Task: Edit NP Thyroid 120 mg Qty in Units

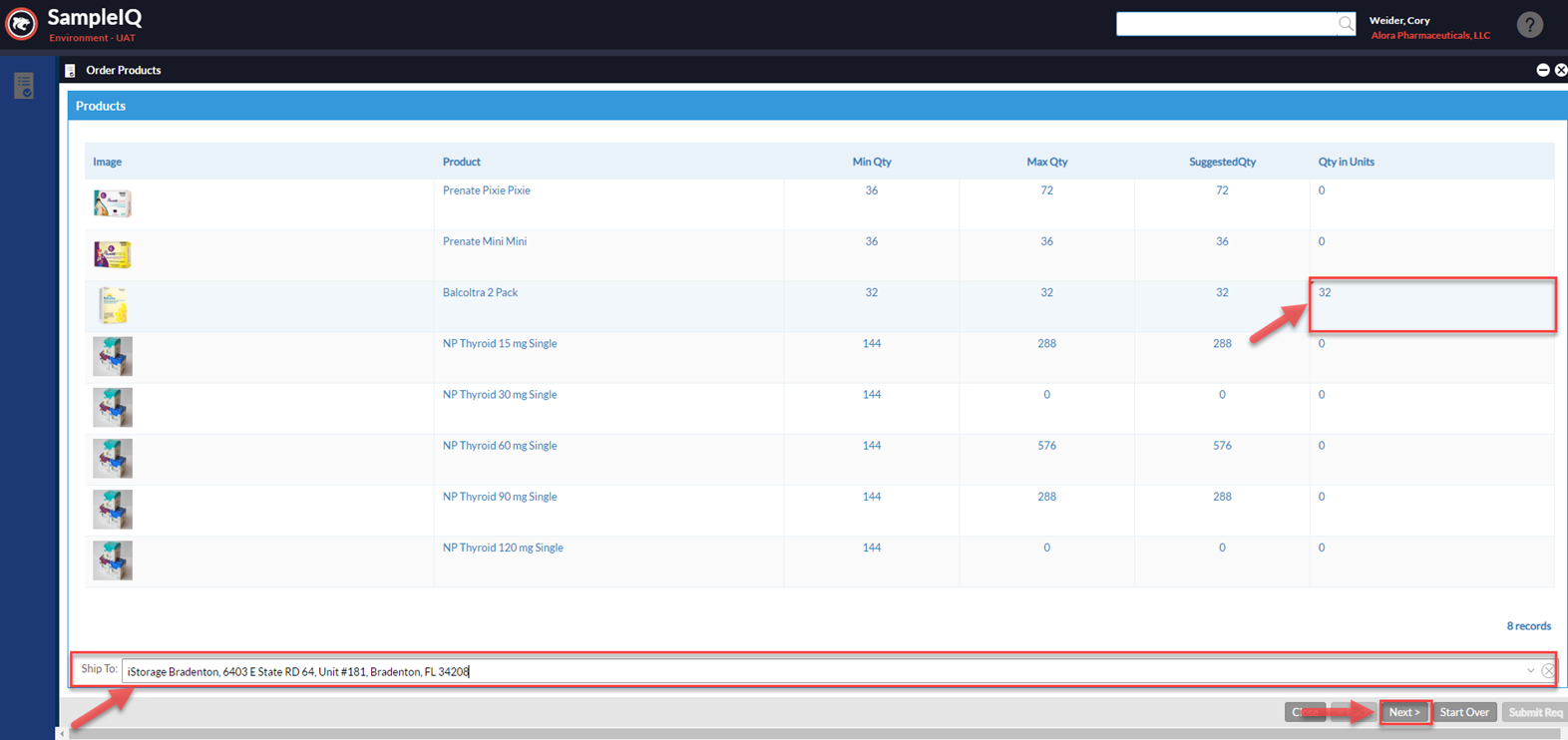Action: (x=1432, y=560)
